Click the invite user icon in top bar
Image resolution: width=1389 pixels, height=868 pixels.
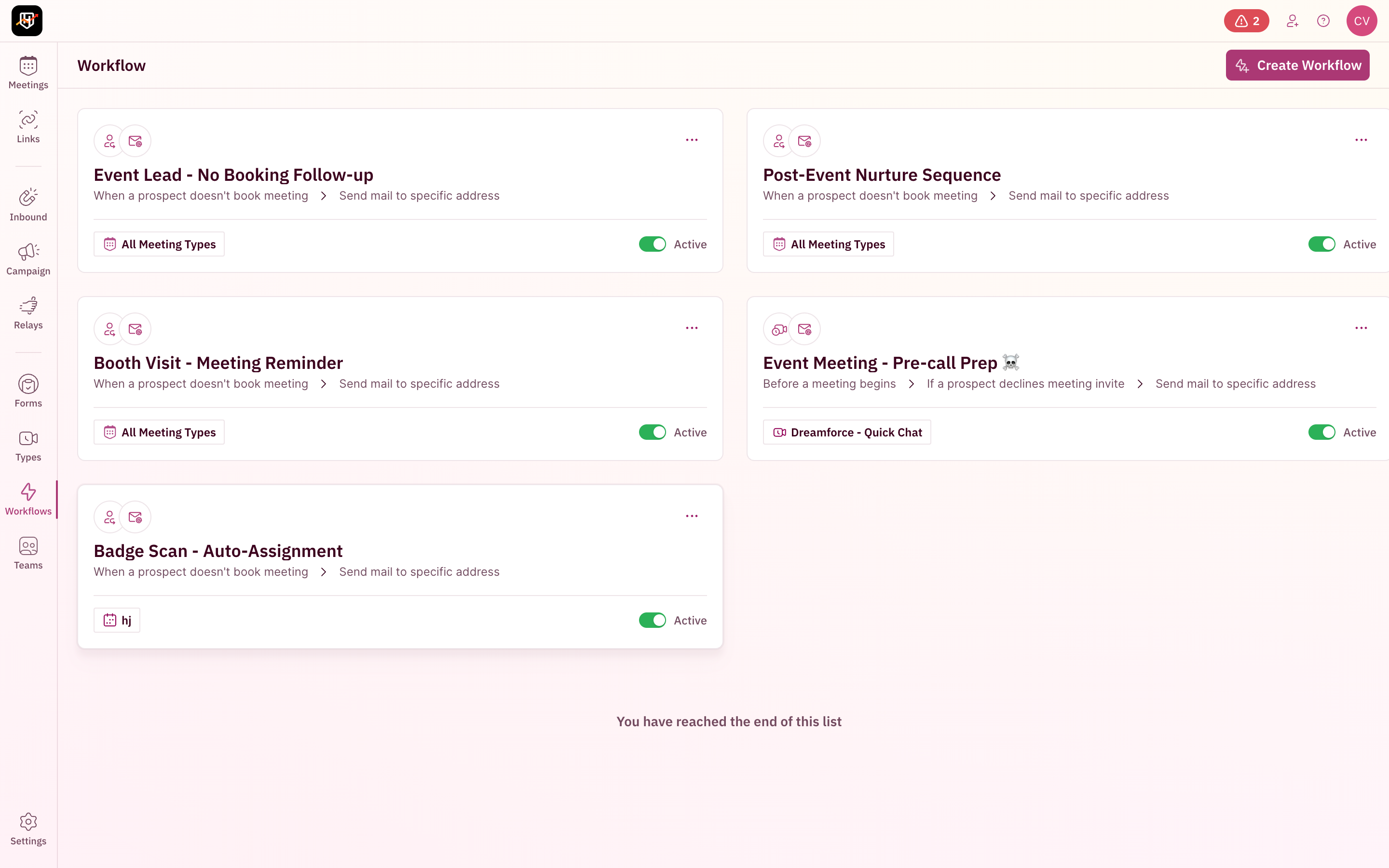tap(1293, 21)
